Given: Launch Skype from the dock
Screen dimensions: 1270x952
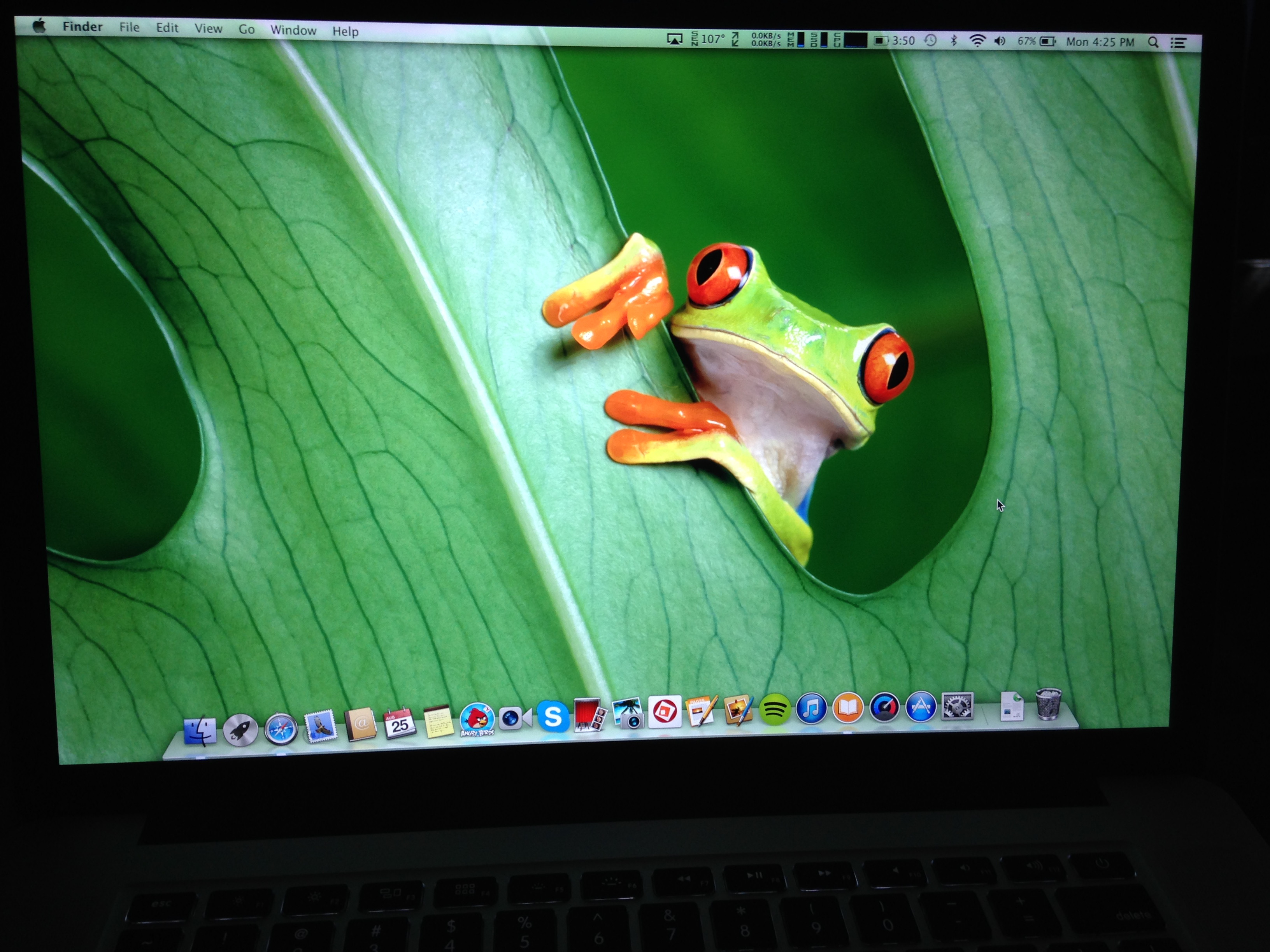Looking at the screenshot, I should tap(553, 716).
